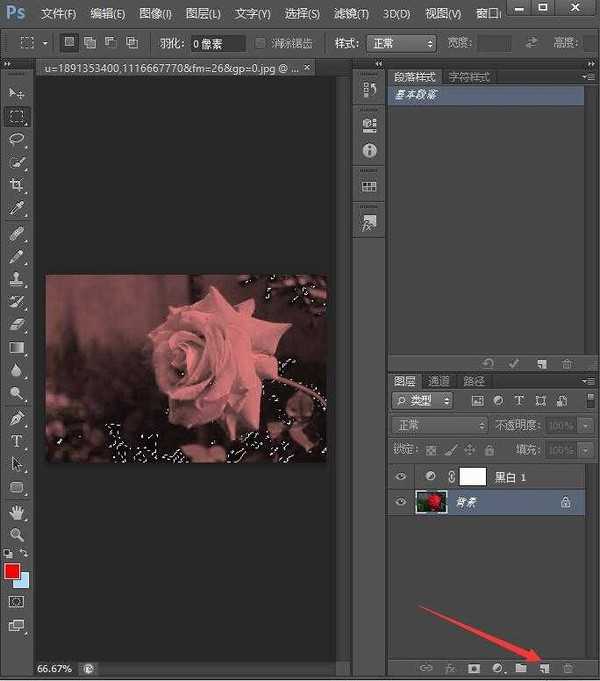The width and height of the screenshot is (600, 681).
Task: Toggle the 消除锯齿 anti-alias checkbox
Action: pyautogui.click(x=261, y=44)
